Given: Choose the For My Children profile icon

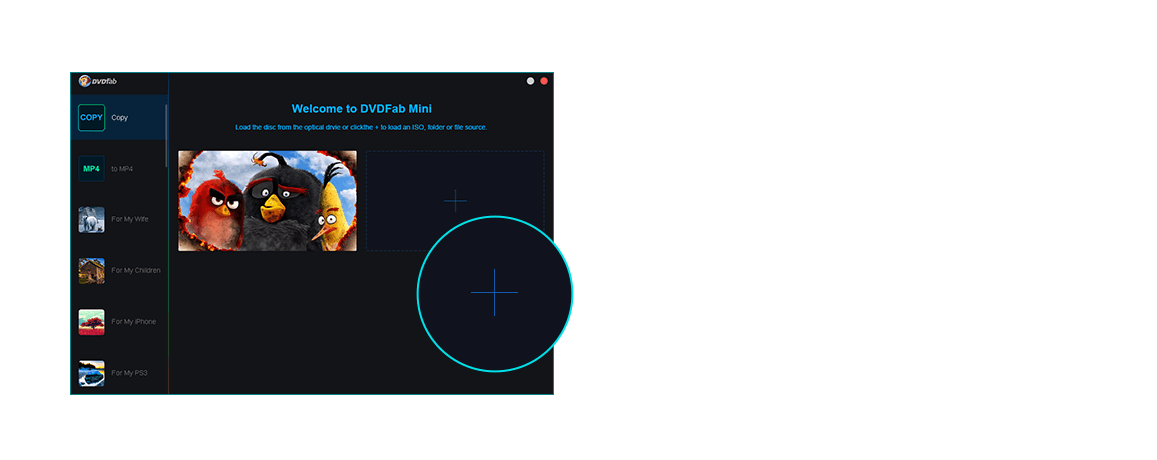Looking at the screenshot, I should pyautogui.click(x=91, y=270).
